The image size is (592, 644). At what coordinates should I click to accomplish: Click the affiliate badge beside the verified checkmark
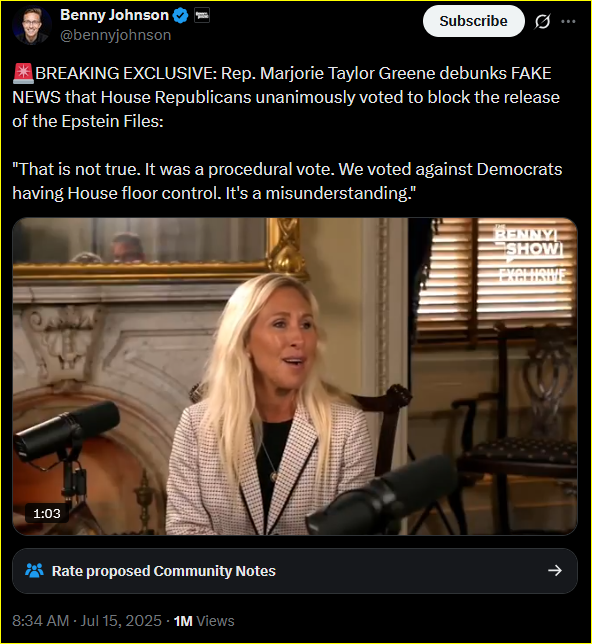pos(202,16)
